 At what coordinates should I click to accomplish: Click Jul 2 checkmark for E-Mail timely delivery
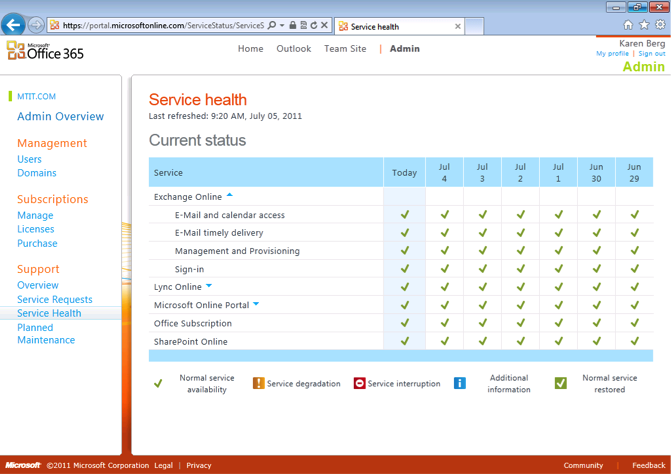(521, 233)
